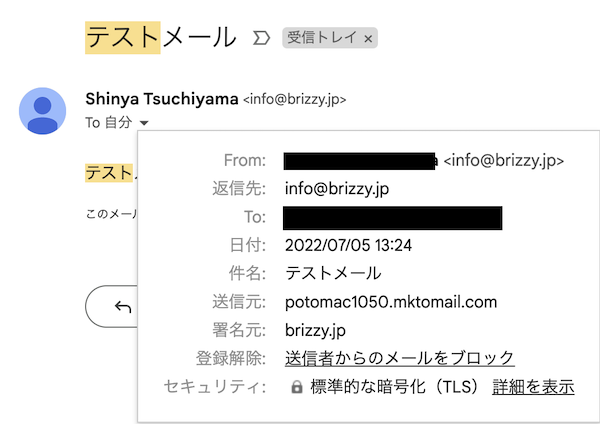Click the importance marker beside the subject
This screenshot has height=424, width=600.
pyautogui.click(x=261, y=38)
